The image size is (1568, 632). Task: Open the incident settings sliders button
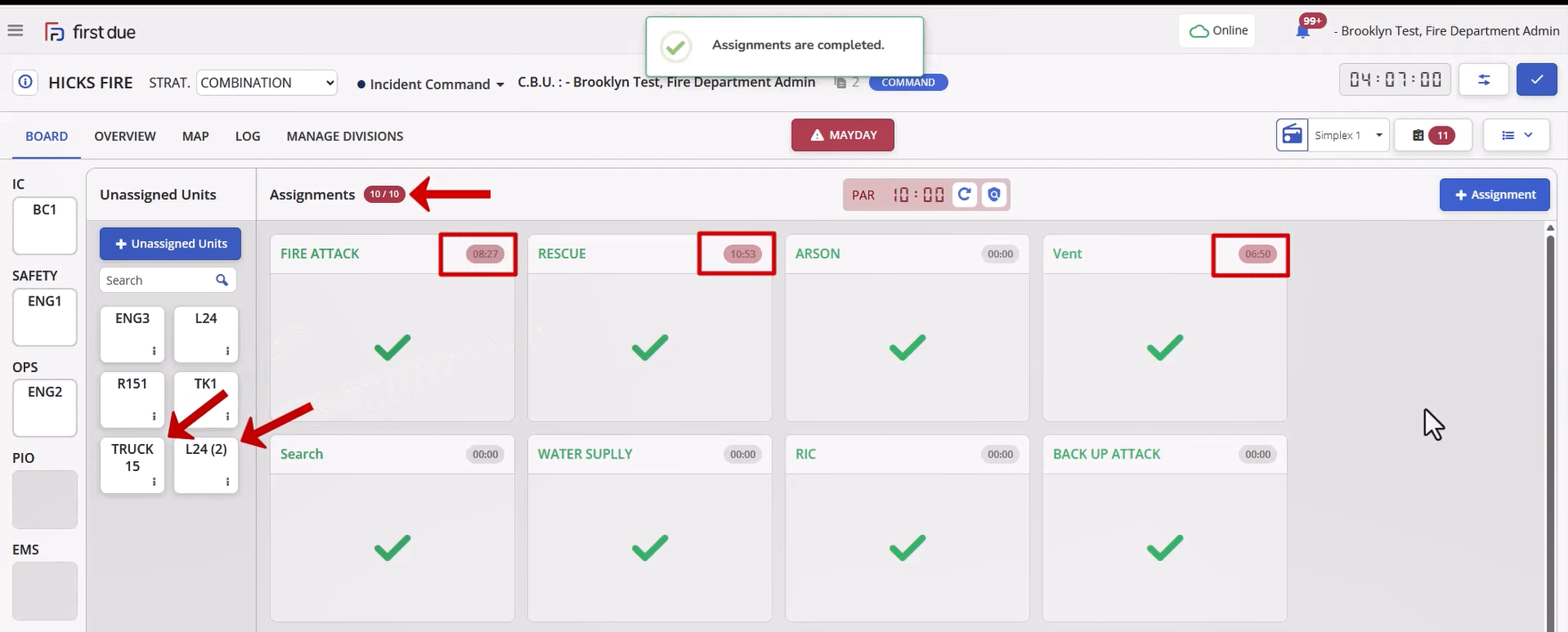[x=1483, y=80]
